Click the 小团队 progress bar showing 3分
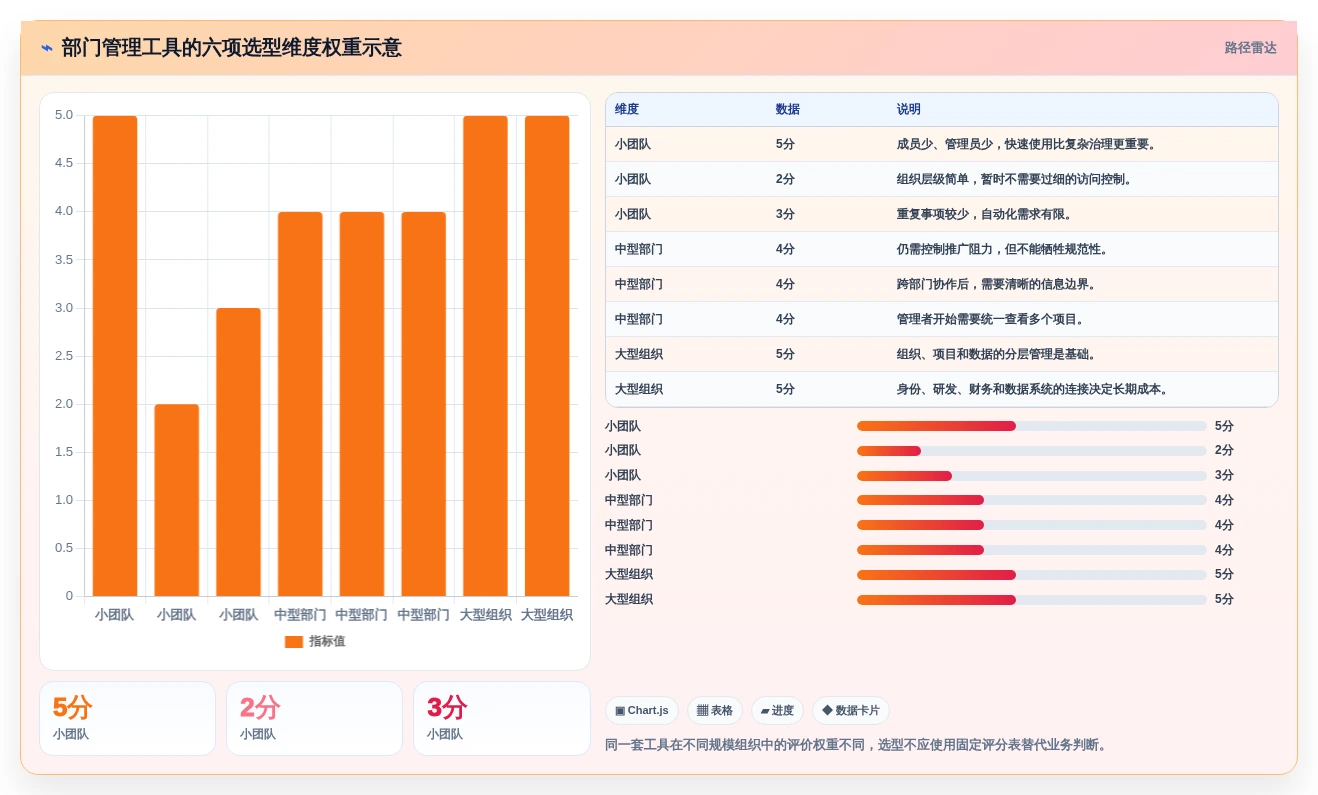1318x795 pixels. click(1032, 476)
